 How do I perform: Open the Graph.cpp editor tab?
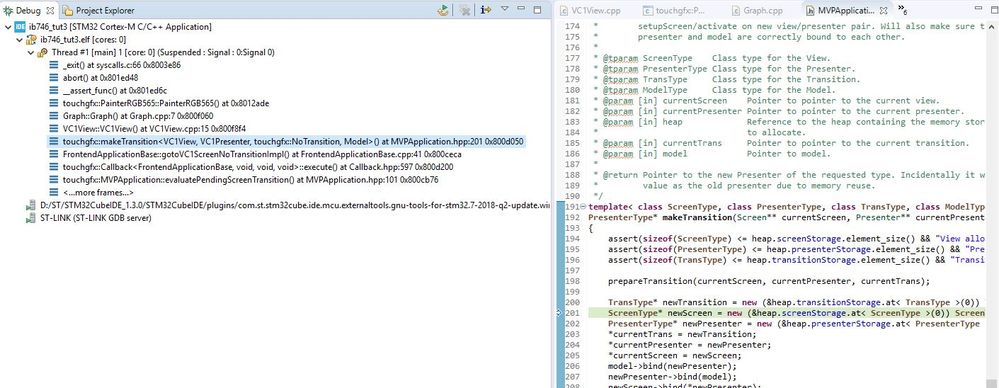pyautogui.click(x=757, y=10)
